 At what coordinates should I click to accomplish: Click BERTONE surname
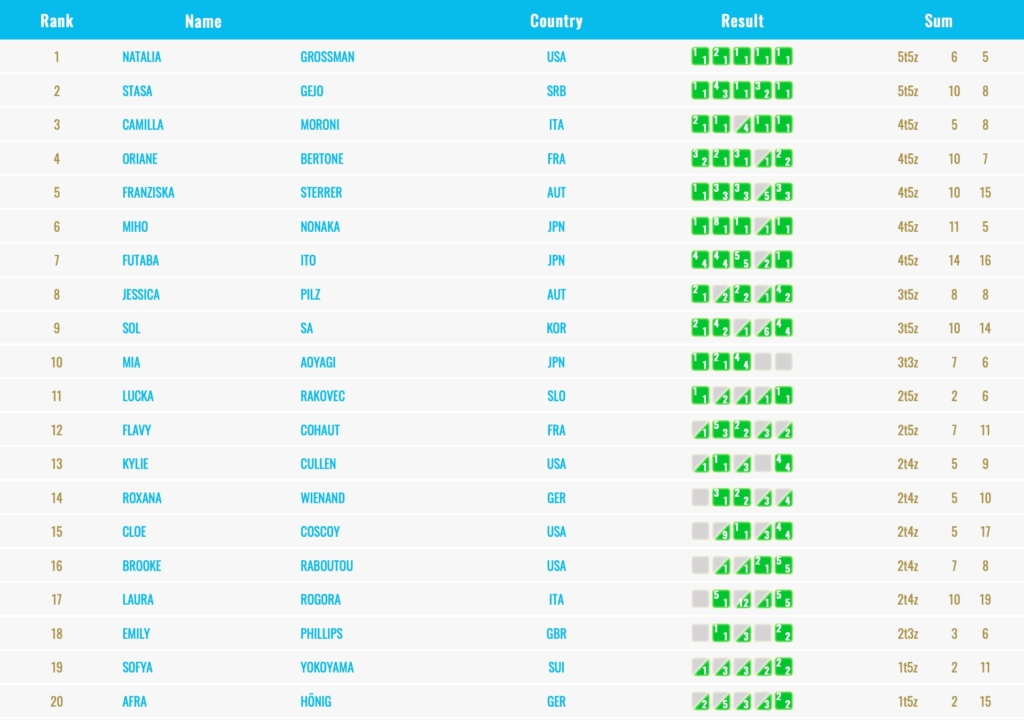[322, 159]
